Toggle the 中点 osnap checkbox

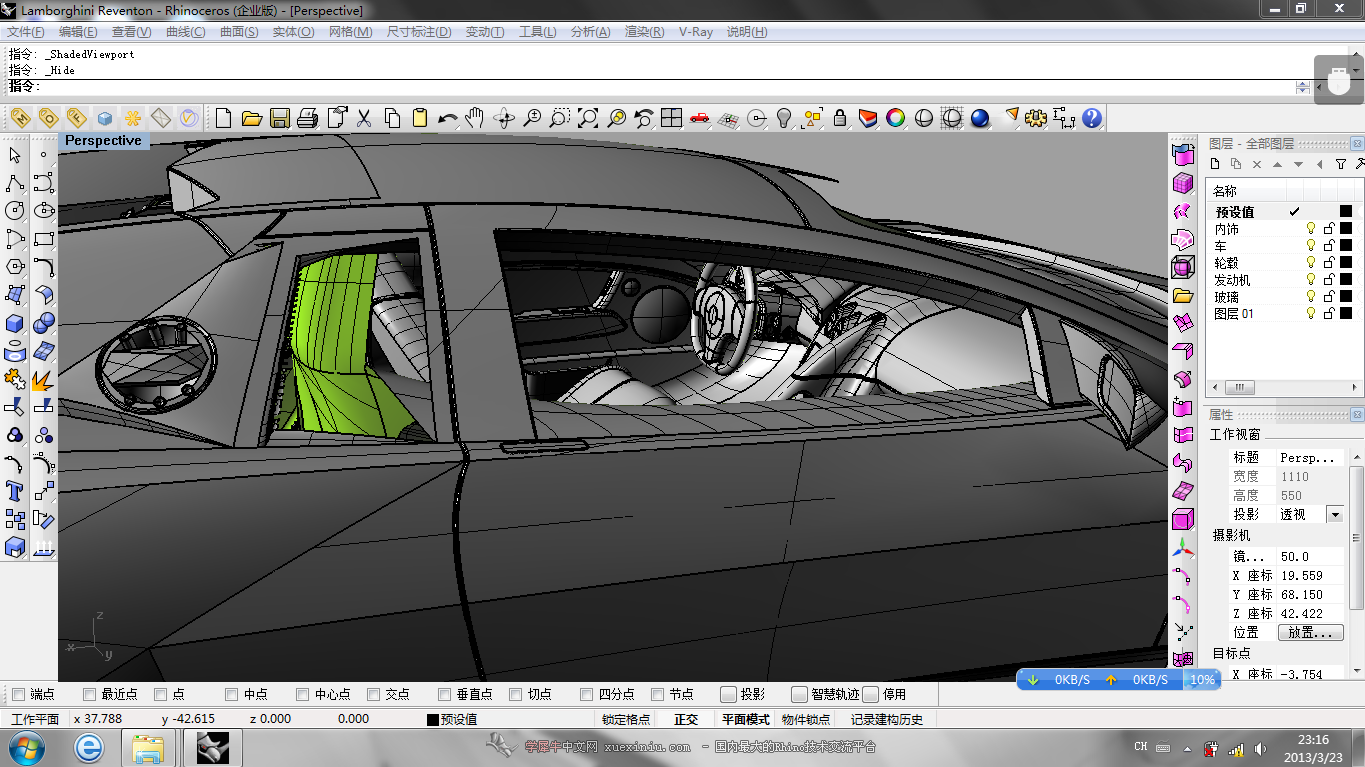(232, 694)
